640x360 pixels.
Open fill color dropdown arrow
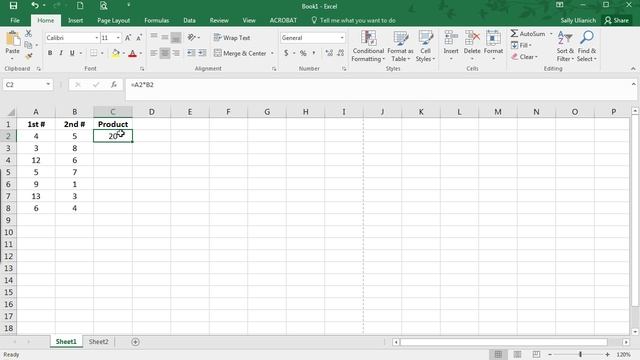[x=124, y=53]
